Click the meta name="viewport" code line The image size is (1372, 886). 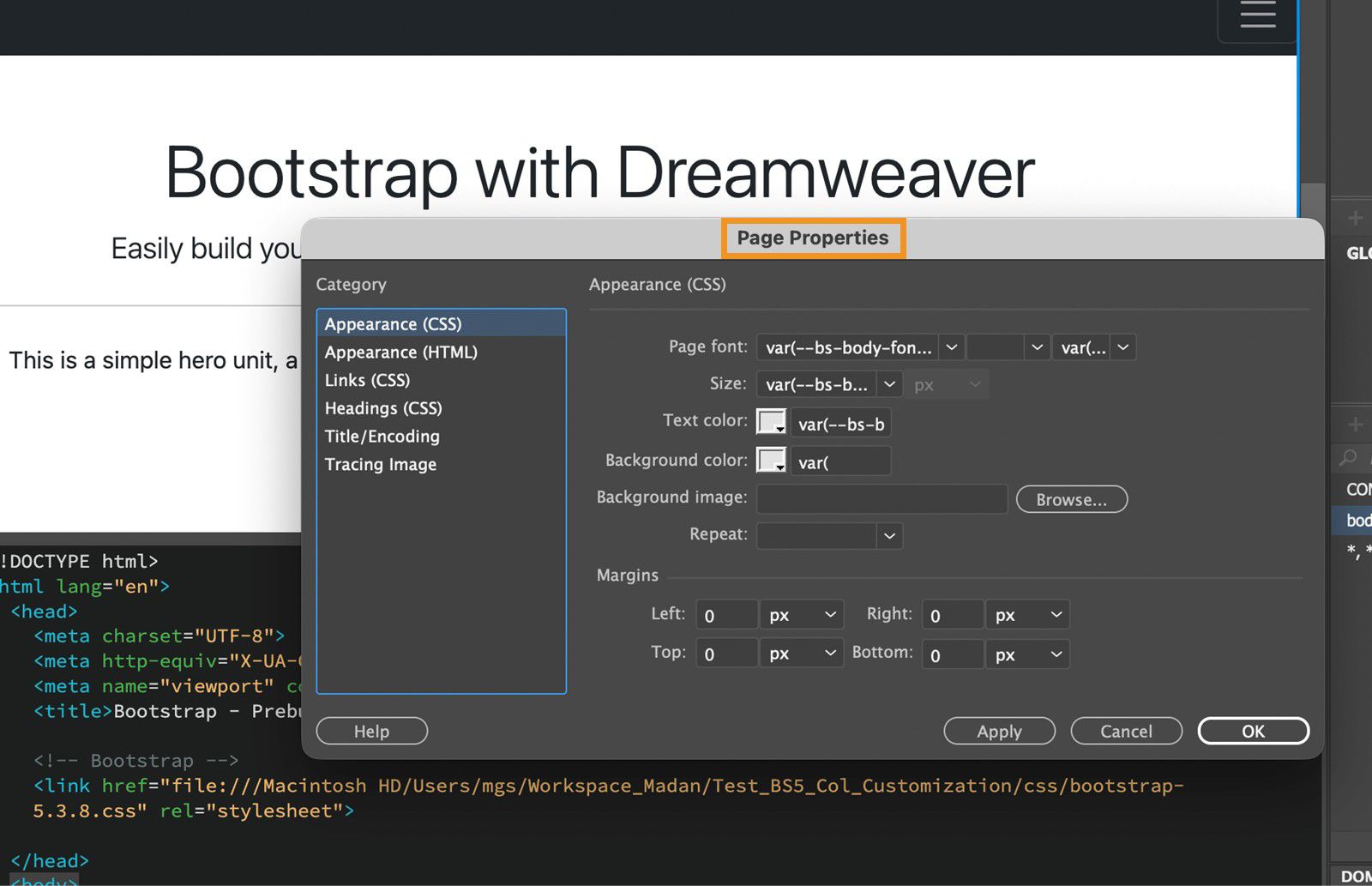tap(168, 686)
